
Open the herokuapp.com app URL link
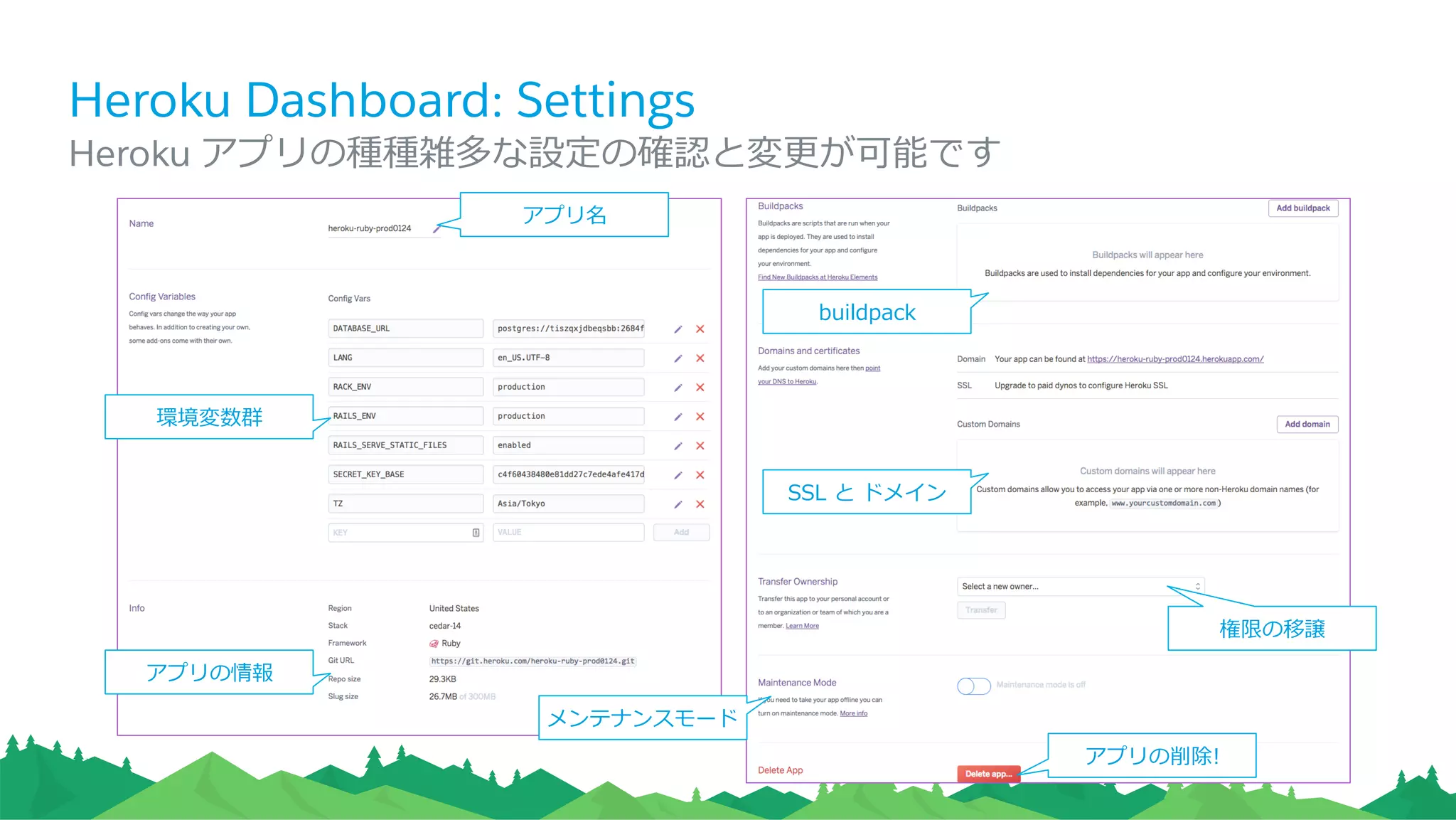point(1175,359)
